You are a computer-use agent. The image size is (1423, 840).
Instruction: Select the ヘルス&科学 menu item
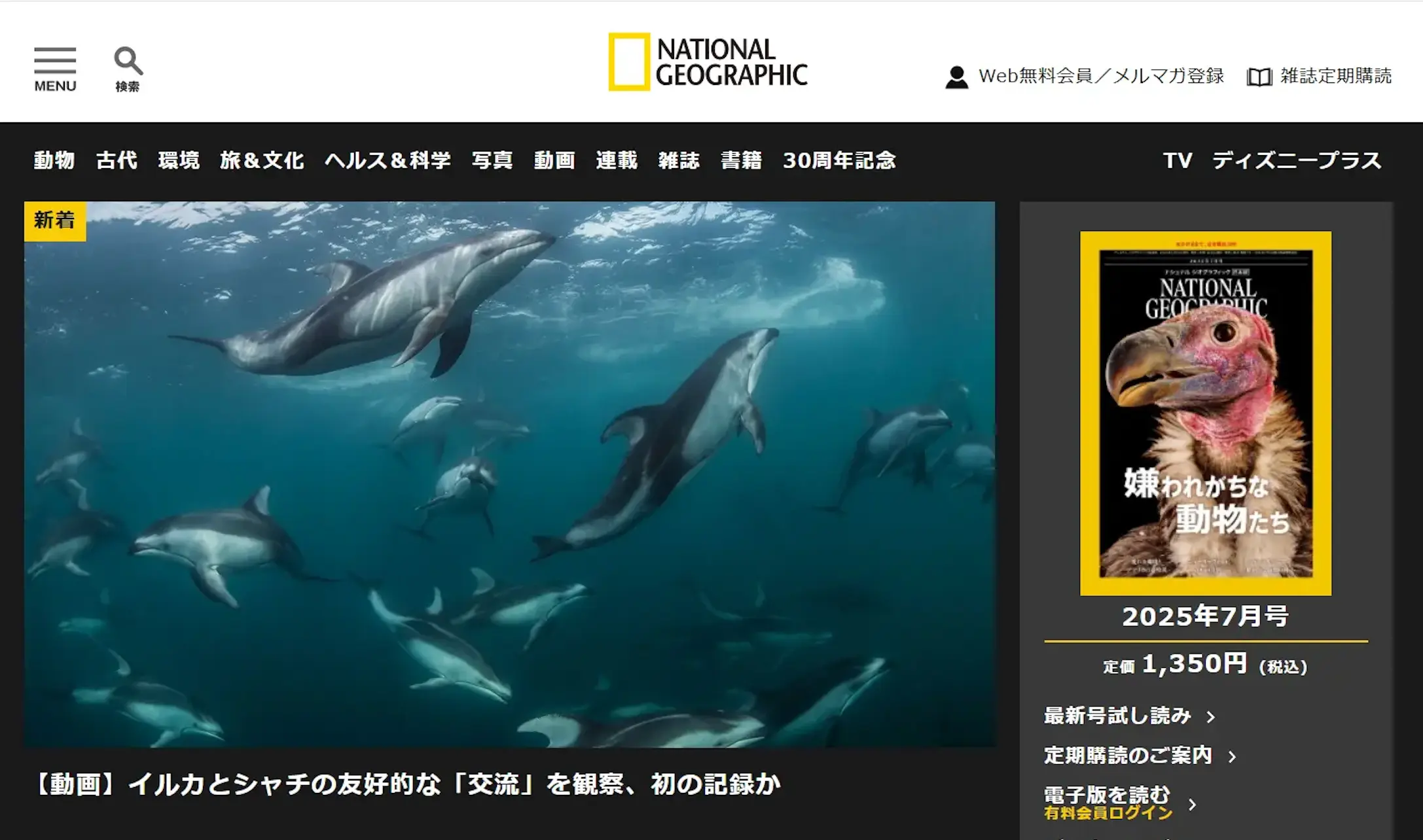(387, 160)
